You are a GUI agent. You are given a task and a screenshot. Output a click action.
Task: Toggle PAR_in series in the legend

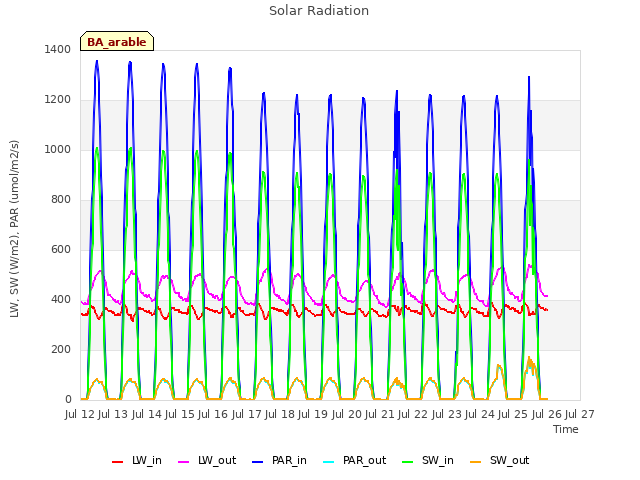tap(280, 461)
